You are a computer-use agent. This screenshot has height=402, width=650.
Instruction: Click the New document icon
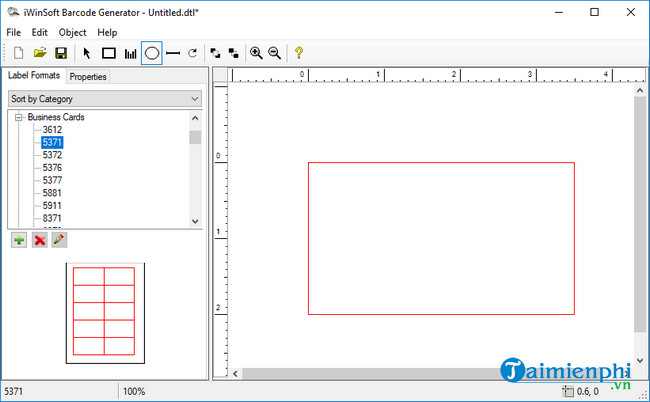click(x=18, y=53)
